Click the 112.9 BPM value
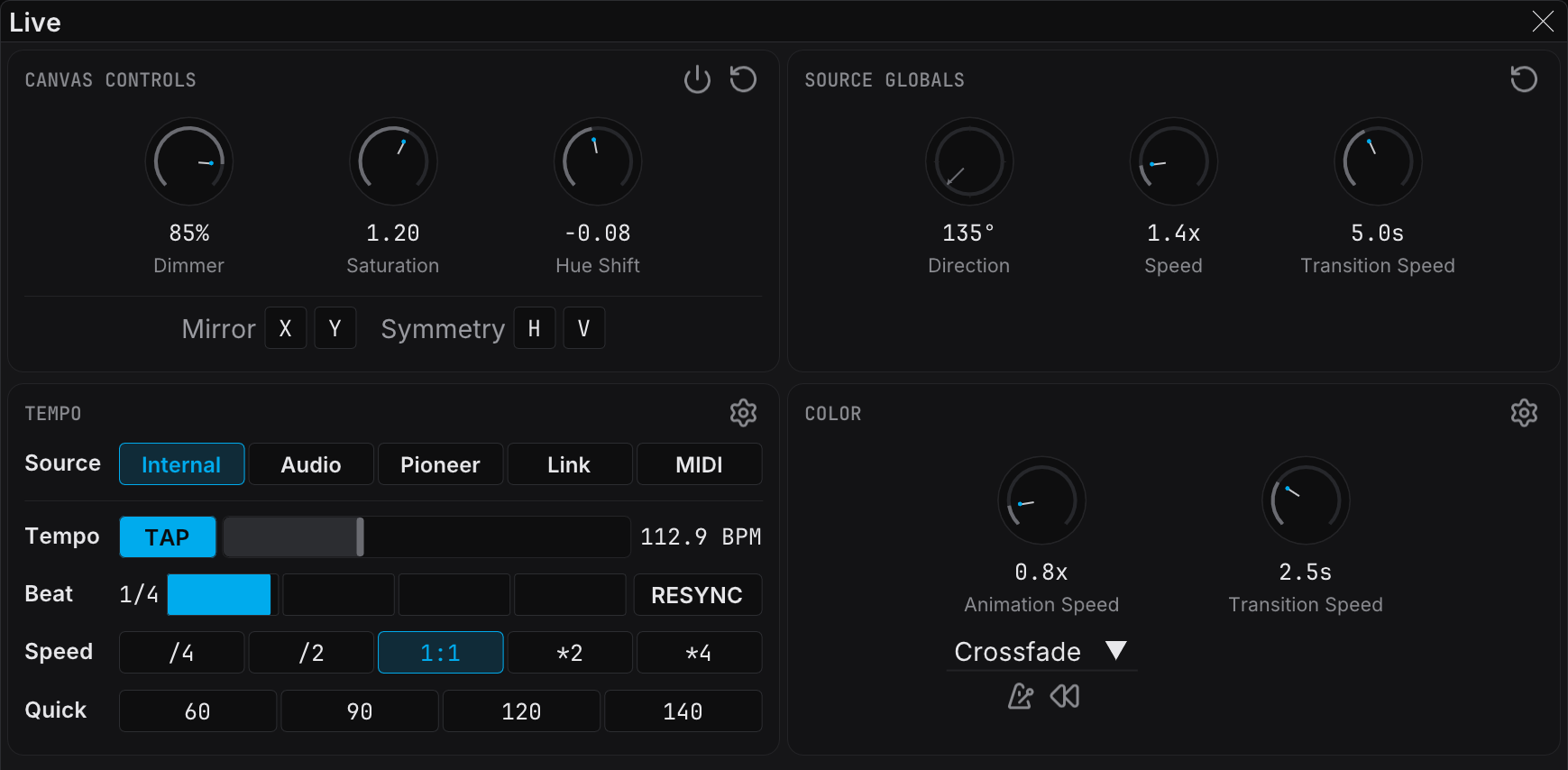The height and width of the screenshot is (770, 1568). click(x=701, y=537)
